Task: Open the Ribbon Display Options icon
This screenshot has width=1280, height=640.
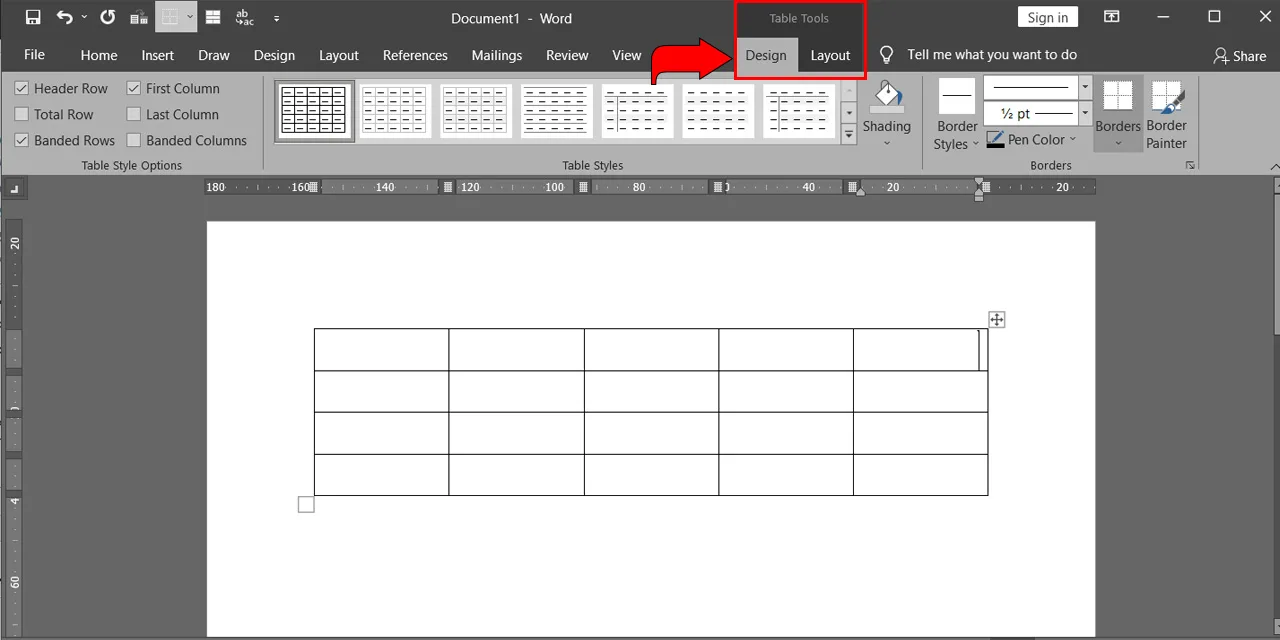Action: (x=1111, y=17)
